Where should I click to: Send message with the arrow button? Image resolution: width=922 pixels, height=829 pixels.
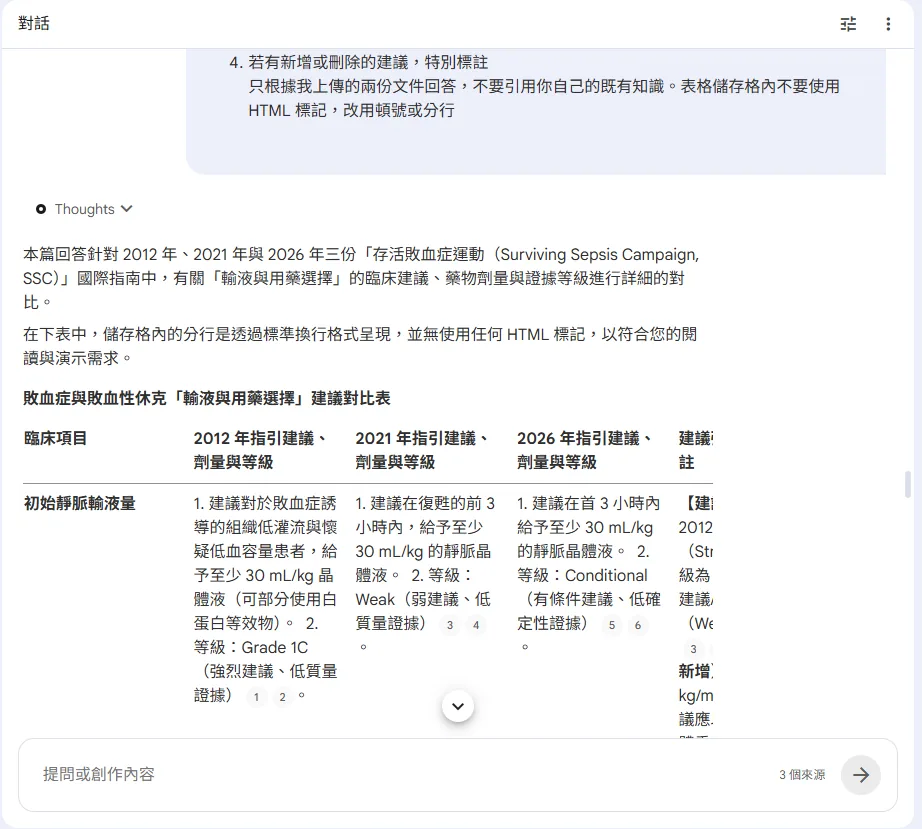click(x=860, y=775)
